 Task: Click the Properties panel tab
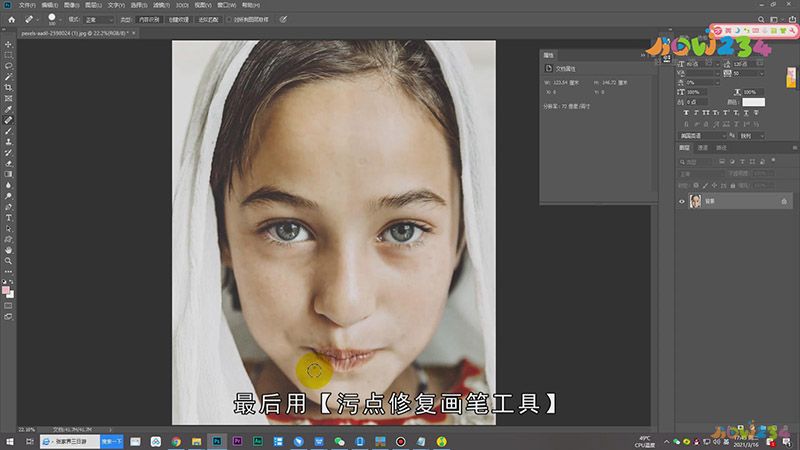(549, 55)
